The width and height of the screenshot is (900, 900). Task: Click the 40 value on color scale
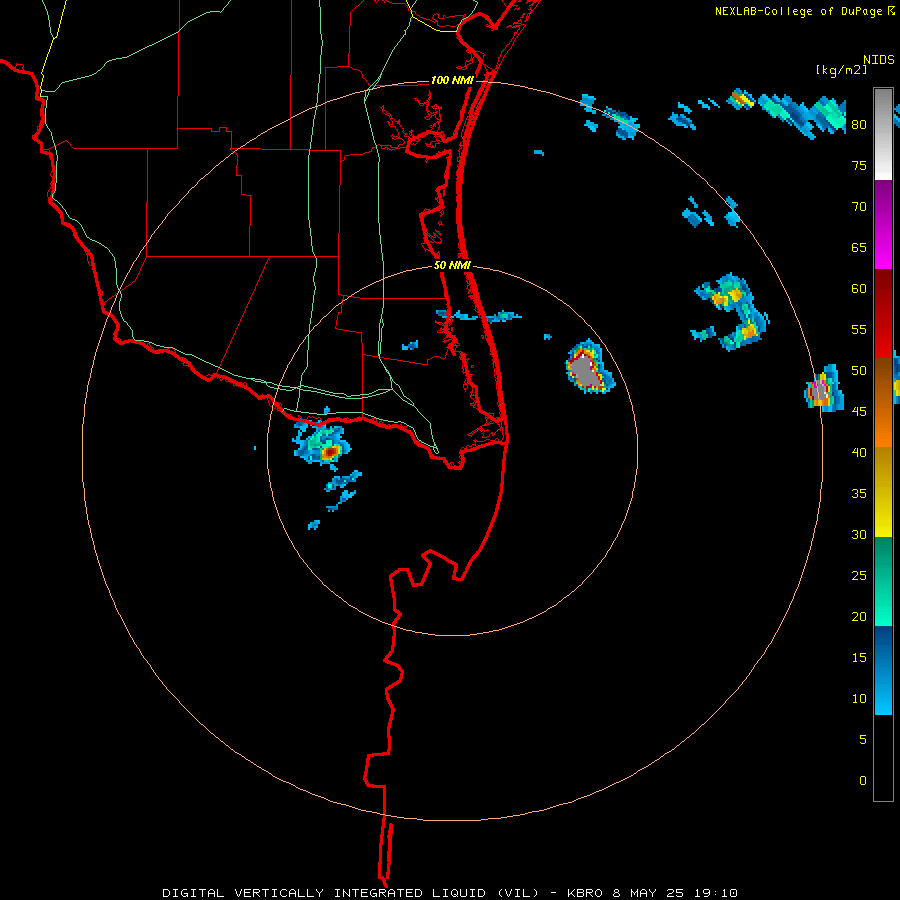click(859, 453)
